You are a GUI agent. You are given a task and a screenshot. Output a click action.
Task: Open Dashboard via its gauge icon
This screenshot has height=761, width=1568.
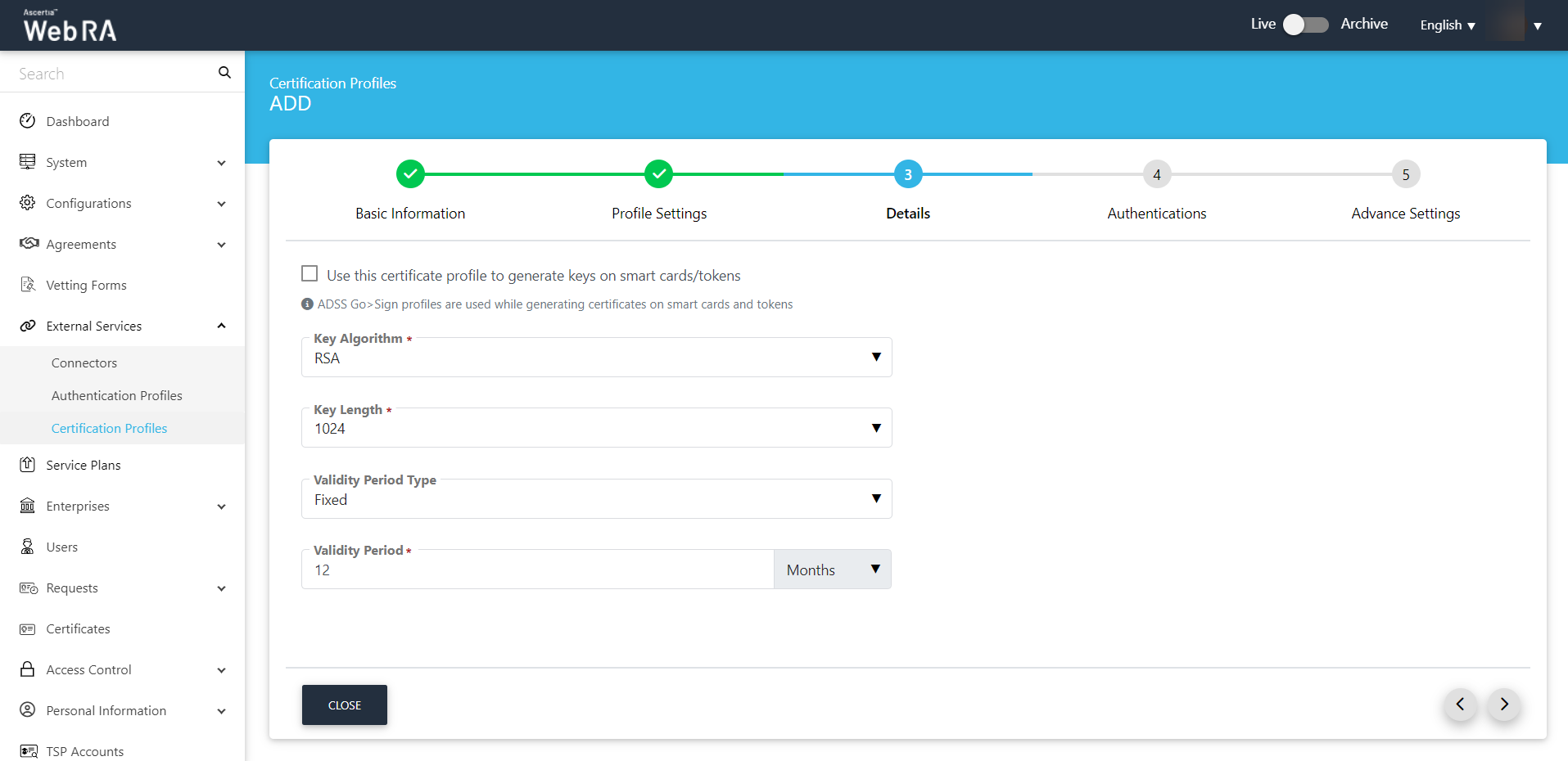28,121
